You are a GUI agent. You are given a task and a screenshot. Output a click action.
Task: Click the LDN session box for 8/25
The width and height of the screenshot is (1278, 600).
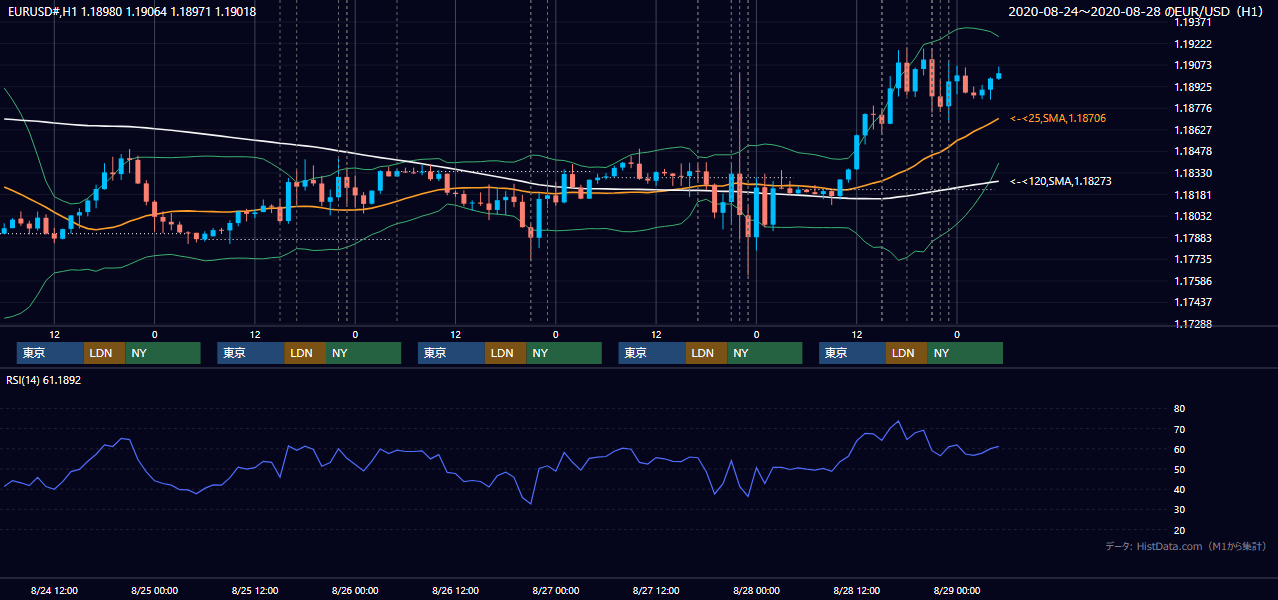[305, 353]
